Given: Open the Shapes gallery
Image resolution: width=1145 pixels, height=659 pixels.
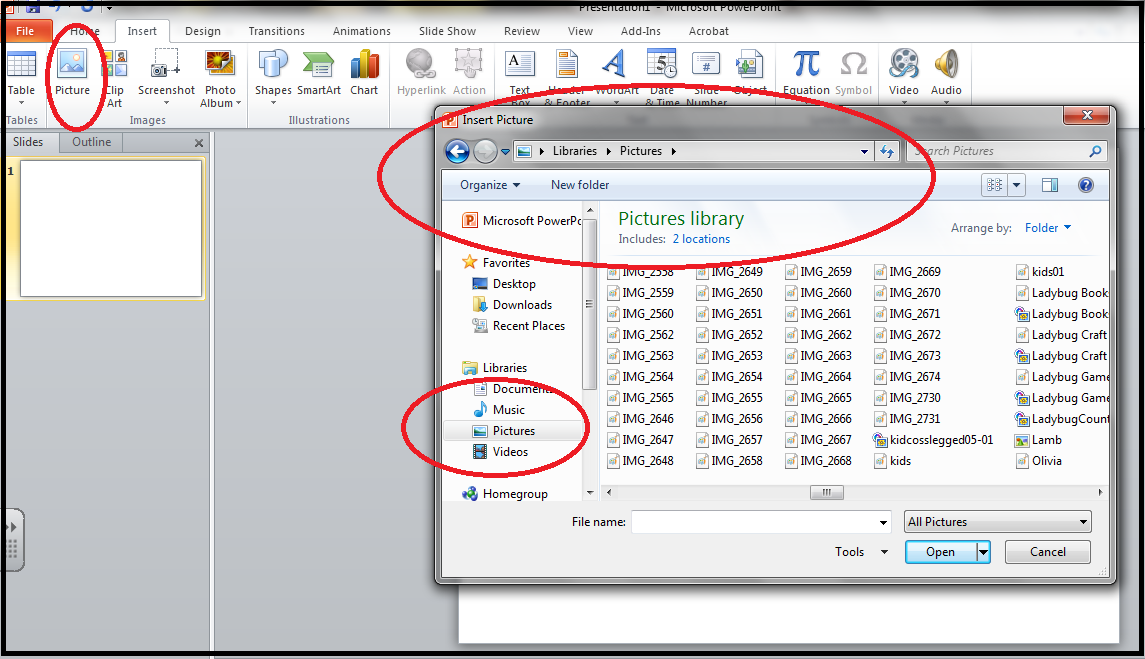Looking at the screenshot, I should [273, 77].
